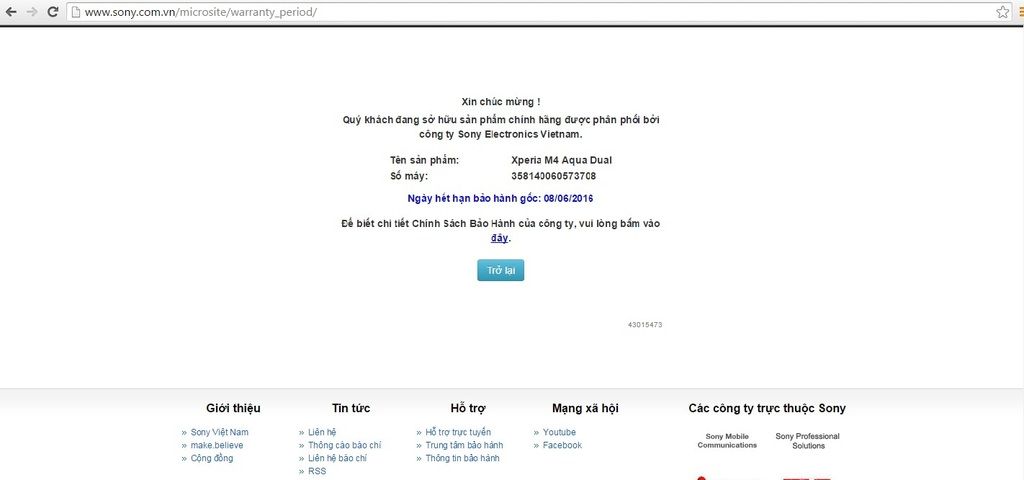1024x480 pixels.
Task: Bookmark this page with the star icon
Action: [1002, 12]
